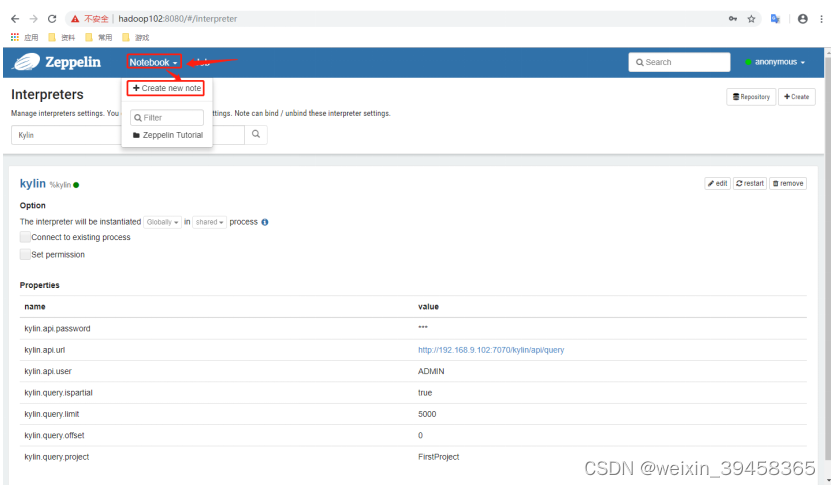Screen dimensions: 831x487
Task: Open the 资料 bookmark folder
Action: click(61, 38)
